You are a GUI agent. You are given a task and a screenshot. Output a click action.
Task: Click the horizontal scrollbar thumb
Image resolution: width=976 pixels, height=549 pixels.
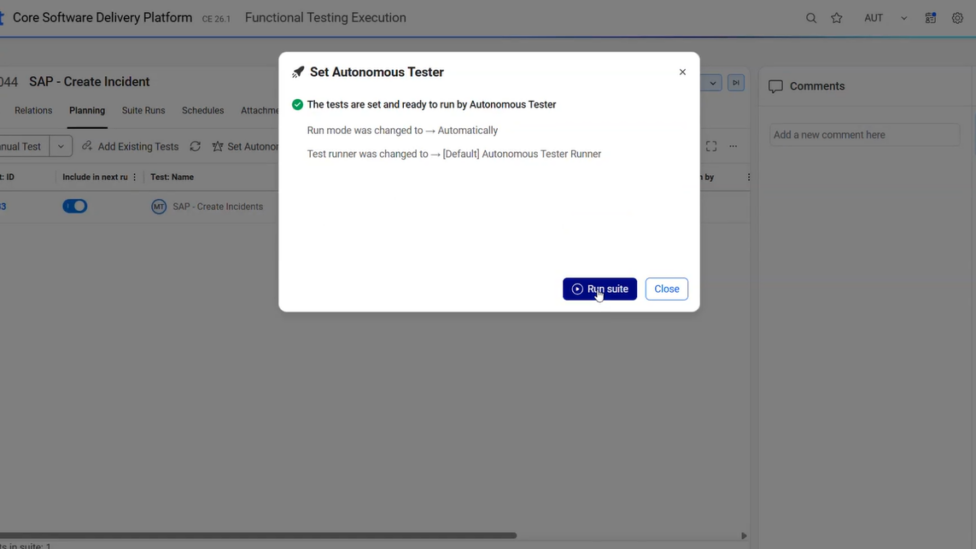[258, 535]
